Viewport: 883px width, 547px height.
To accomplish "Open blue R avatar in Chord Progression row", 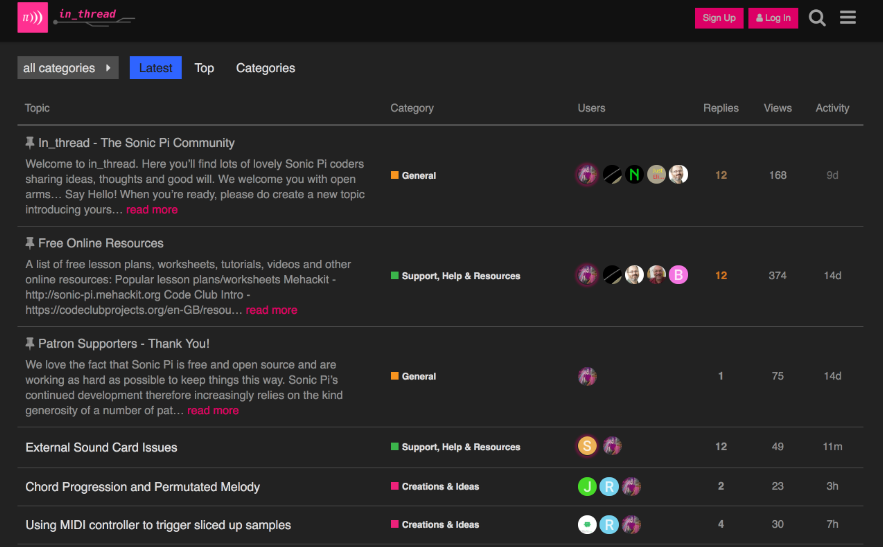I will [609, 486].
